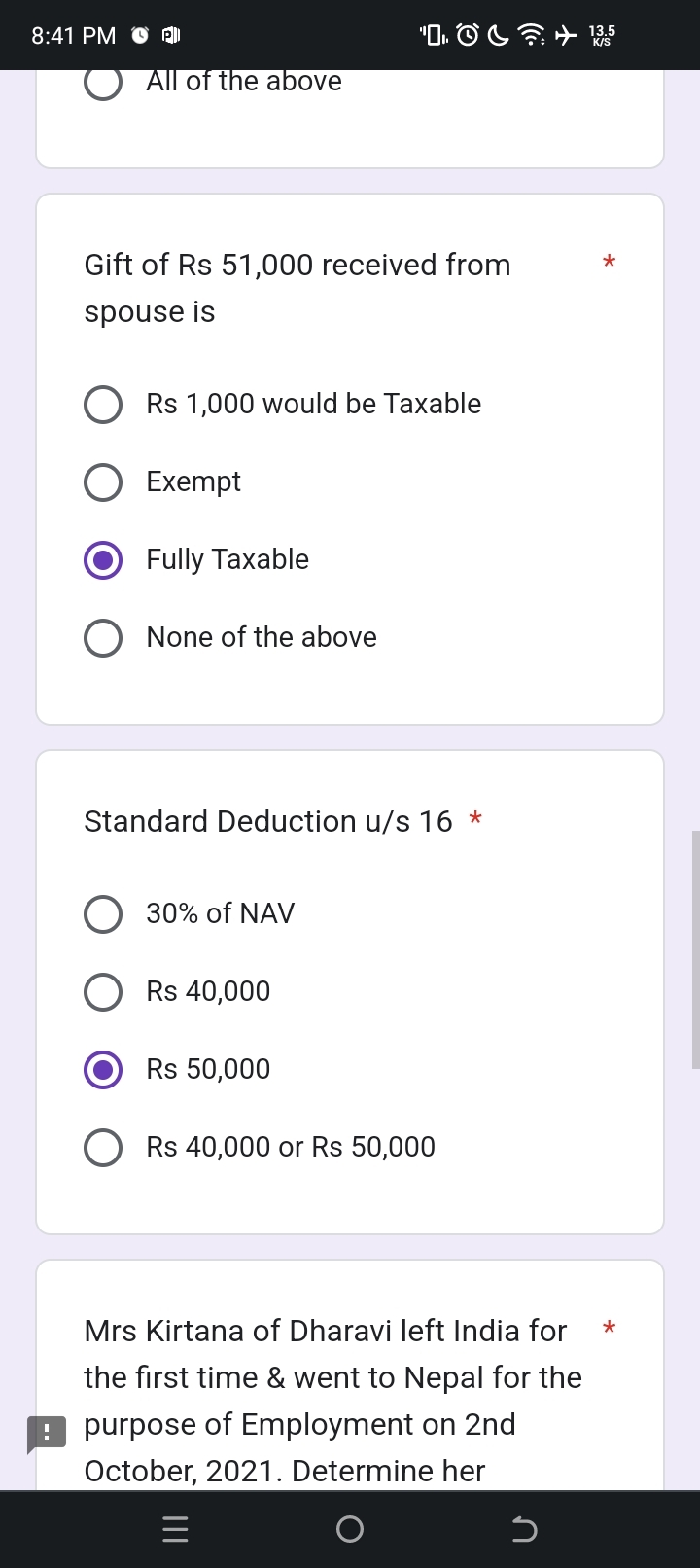Pick the 'Rs 40,000' standard deduction option
The height and width of the screenshot is (1568, 700).
pos(103,991)
